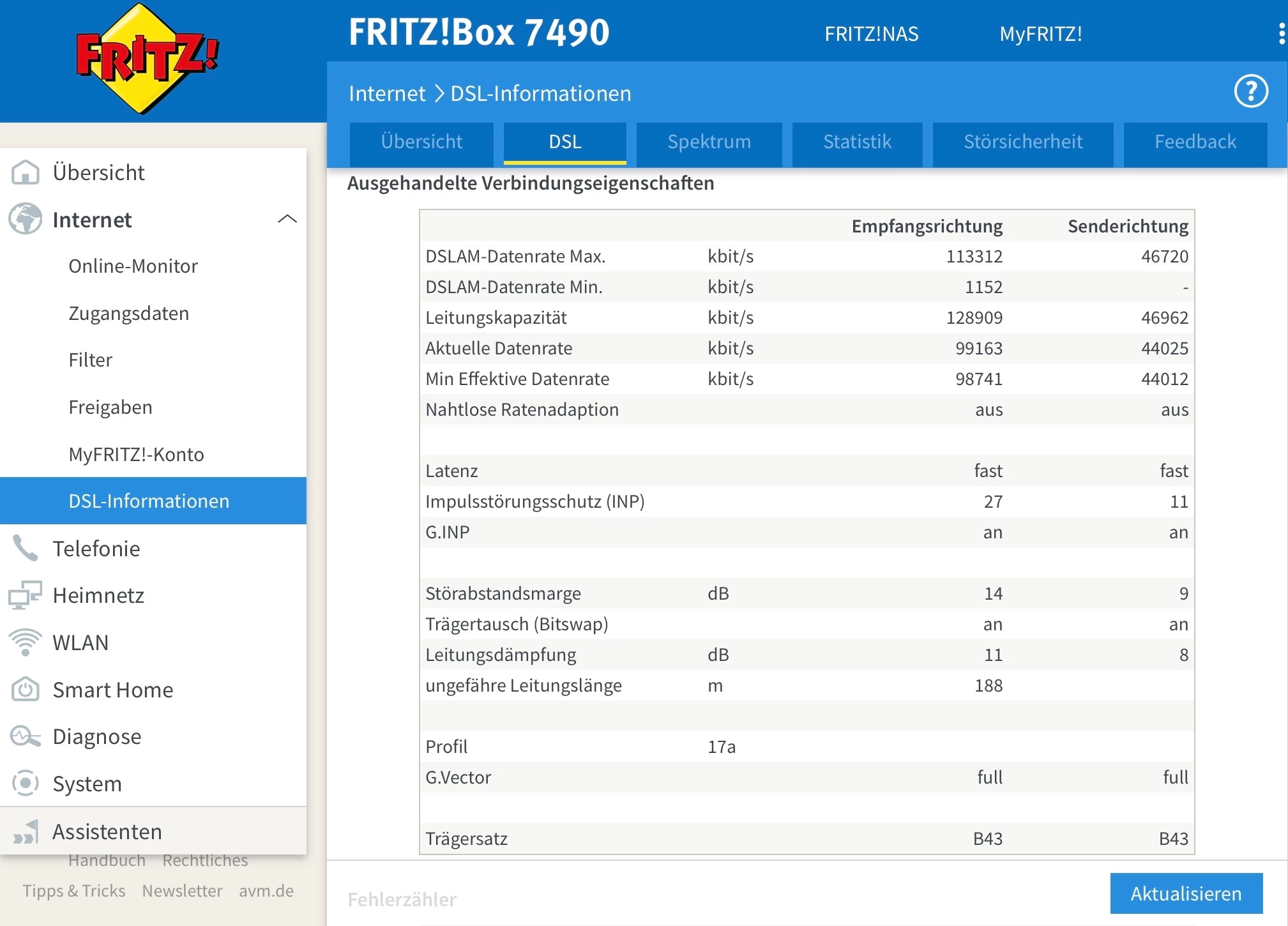Click the Internet breadcrumb link
The height and width of the screenshot is (926, 1288).
click(386, 94)
